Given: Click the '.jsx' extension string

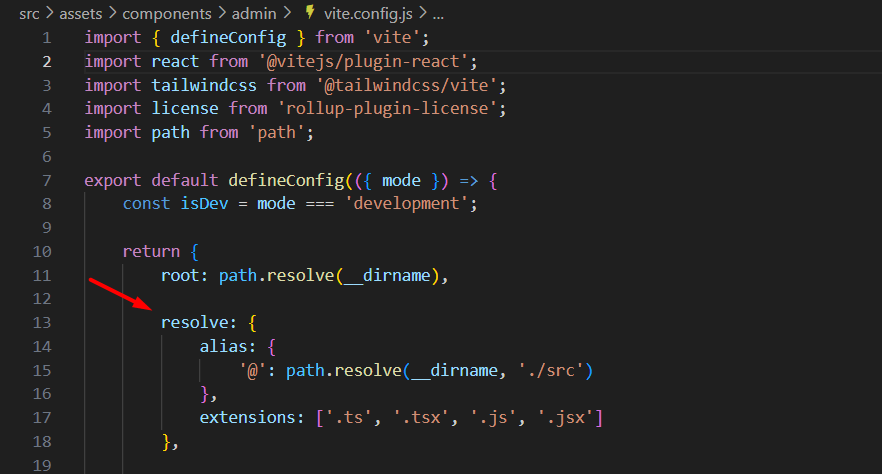Looking at the screenshot, I should pos(566,418).
